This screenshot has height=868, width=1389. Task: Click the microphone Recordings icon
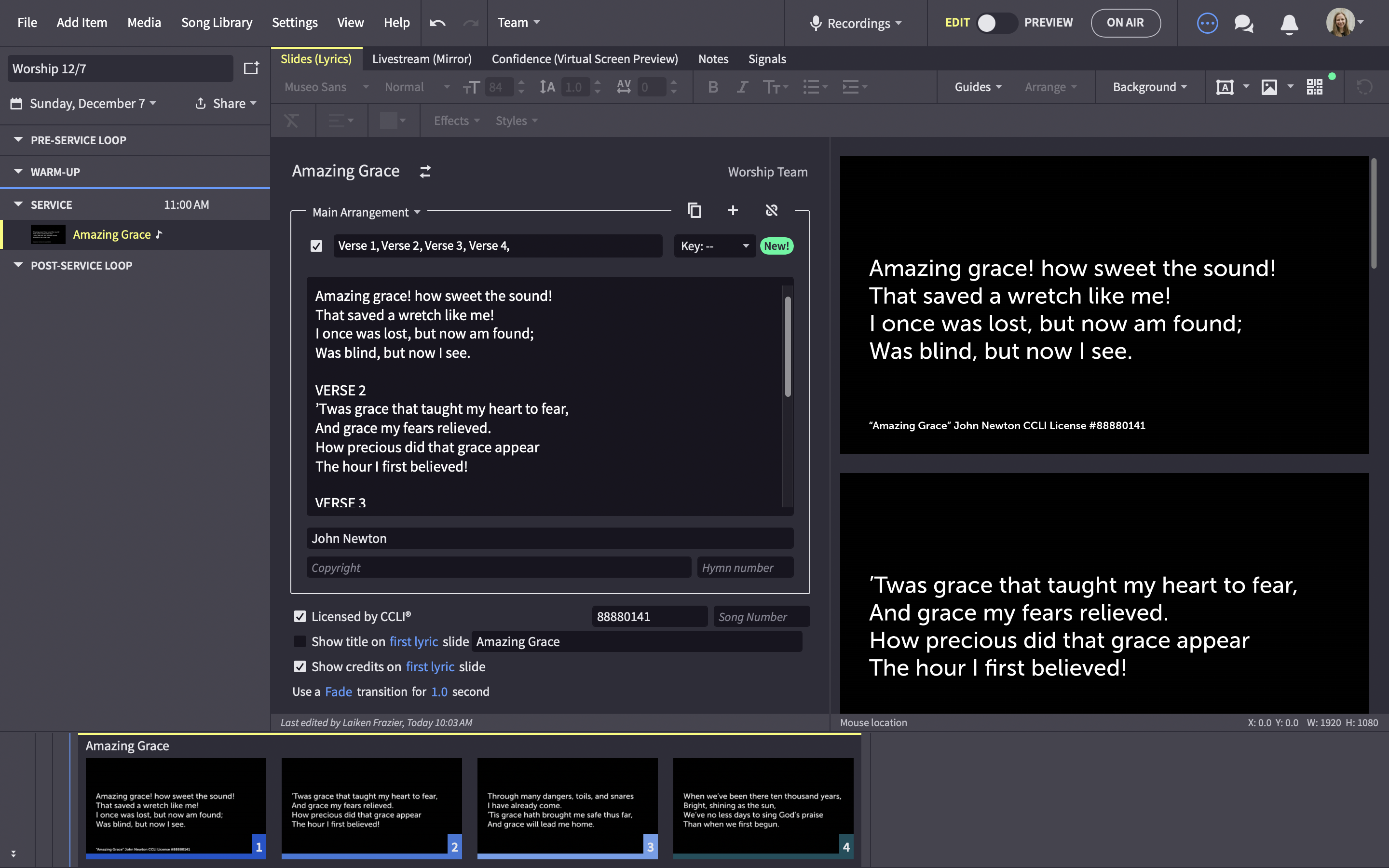[815, 23]
